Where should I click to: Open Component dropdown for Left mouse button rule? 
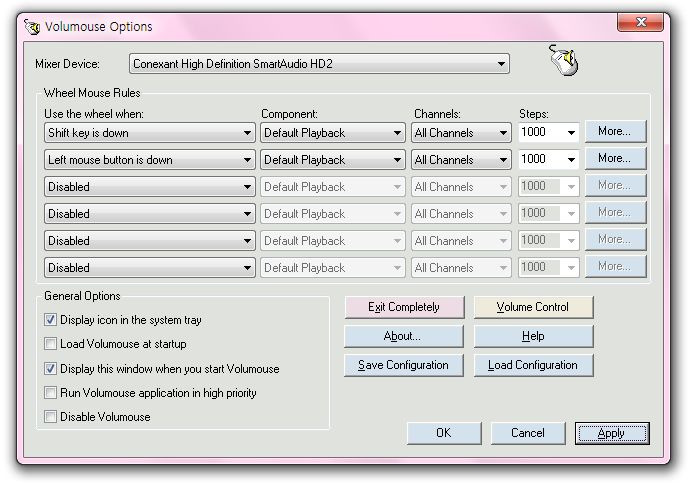(x=333, y=160)
